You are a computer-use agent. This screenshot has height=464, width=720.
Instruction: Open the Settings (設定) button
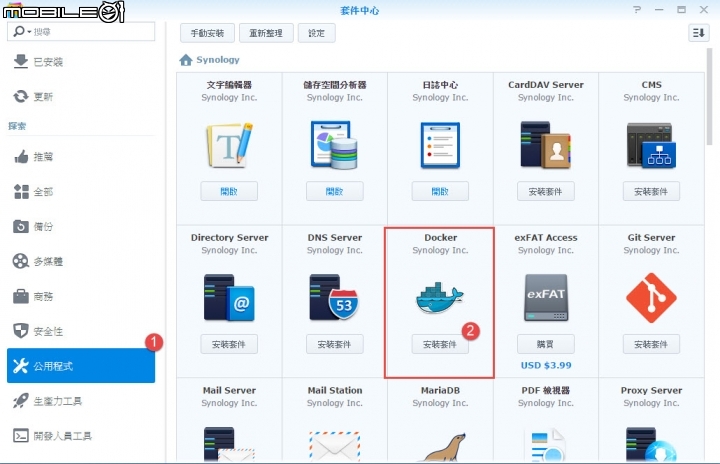(x=316, y=33)
